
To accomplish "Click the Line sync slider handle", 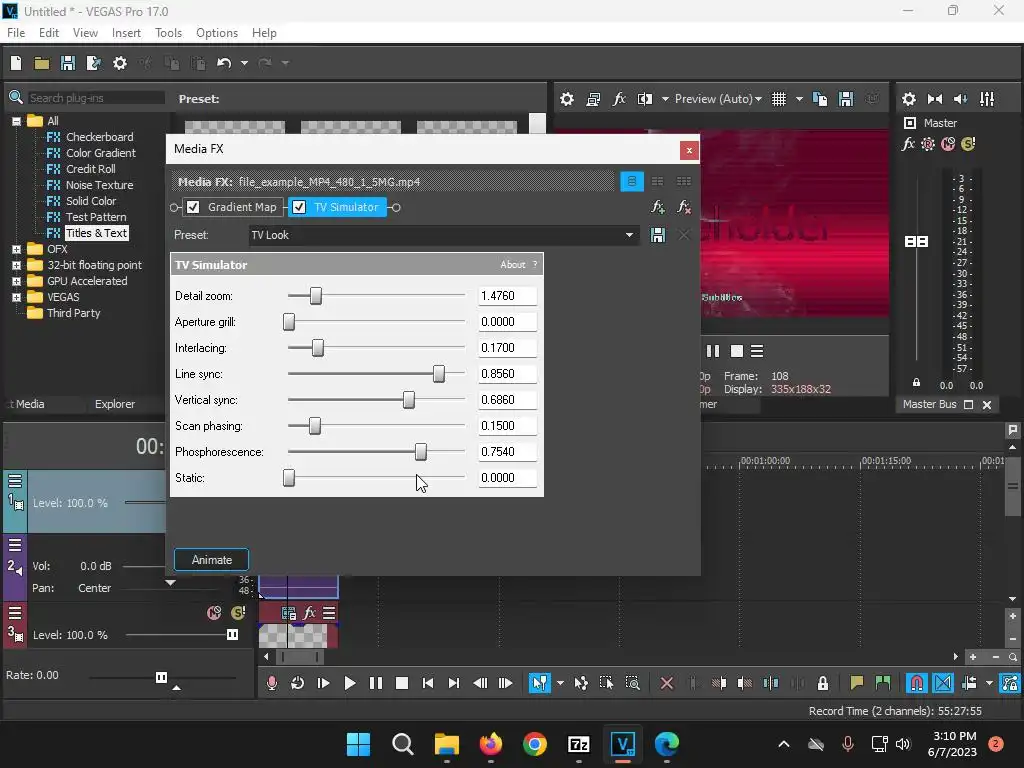I will point(439,374).
